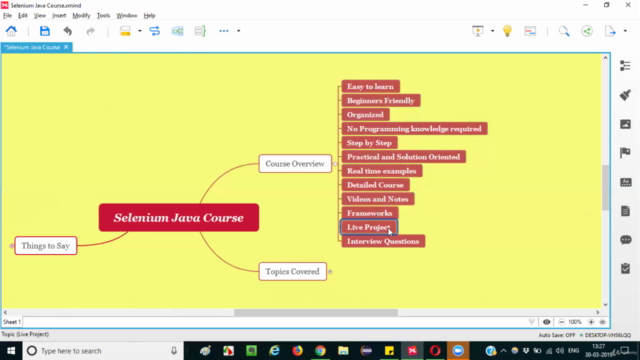
Task: Open the Comments panel in sidebar
Action: click(x=625, y=240)
